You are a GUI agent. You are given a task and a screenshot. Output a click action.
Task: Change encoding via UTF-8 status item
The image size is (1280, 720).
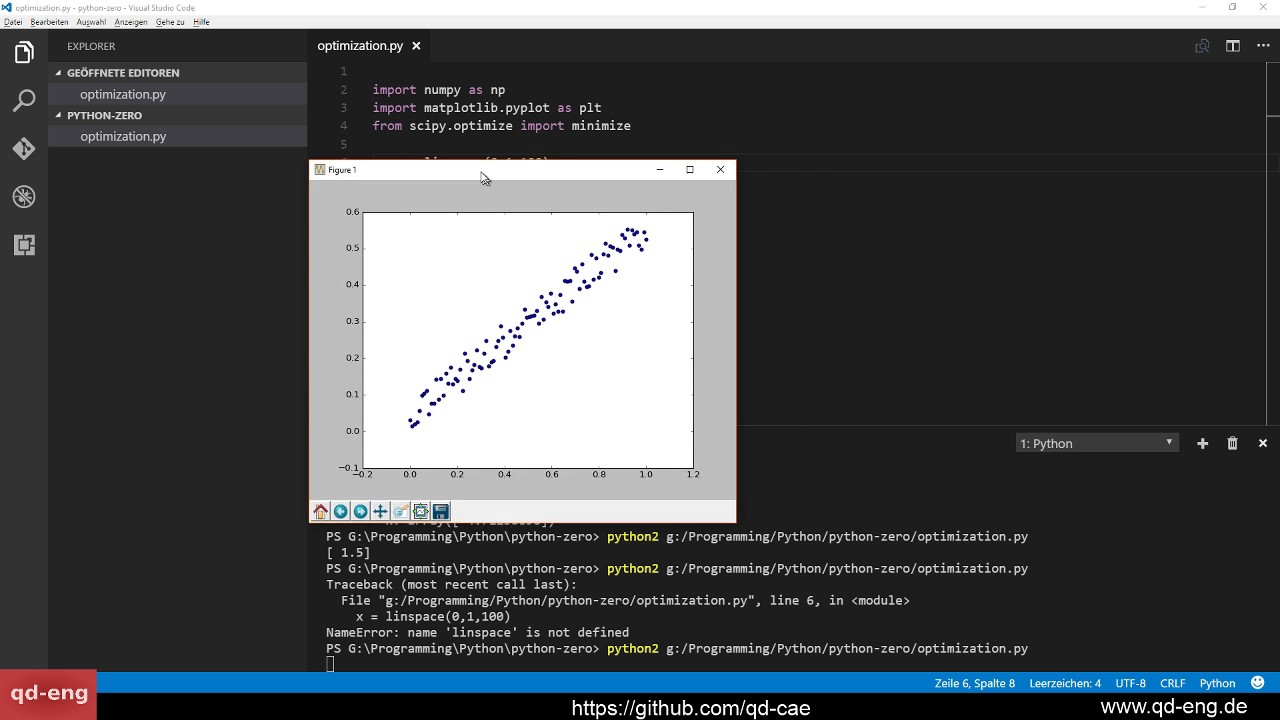[1130, 683]
